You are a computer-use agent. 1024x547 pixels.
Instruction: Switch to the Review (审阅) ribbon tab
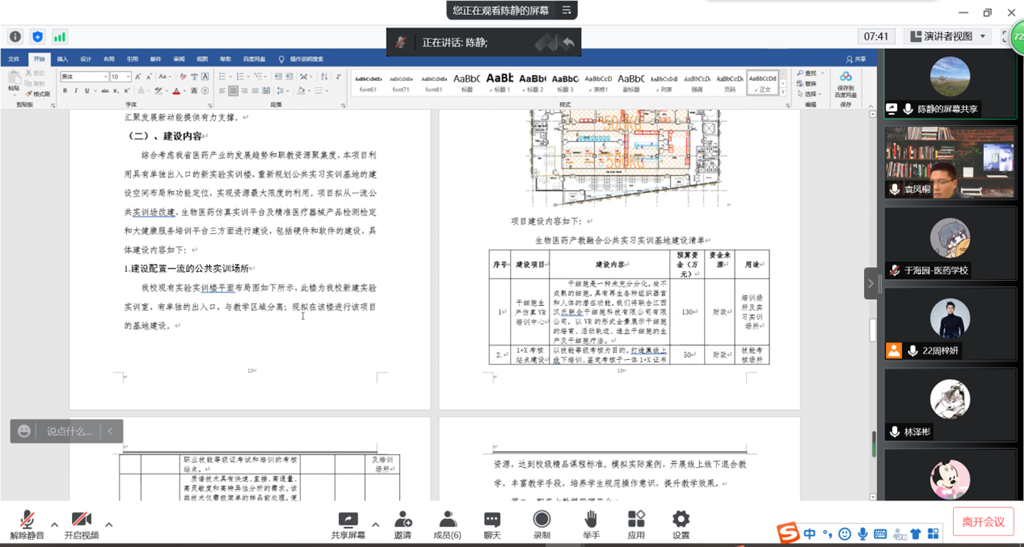[x=179, y=59]
